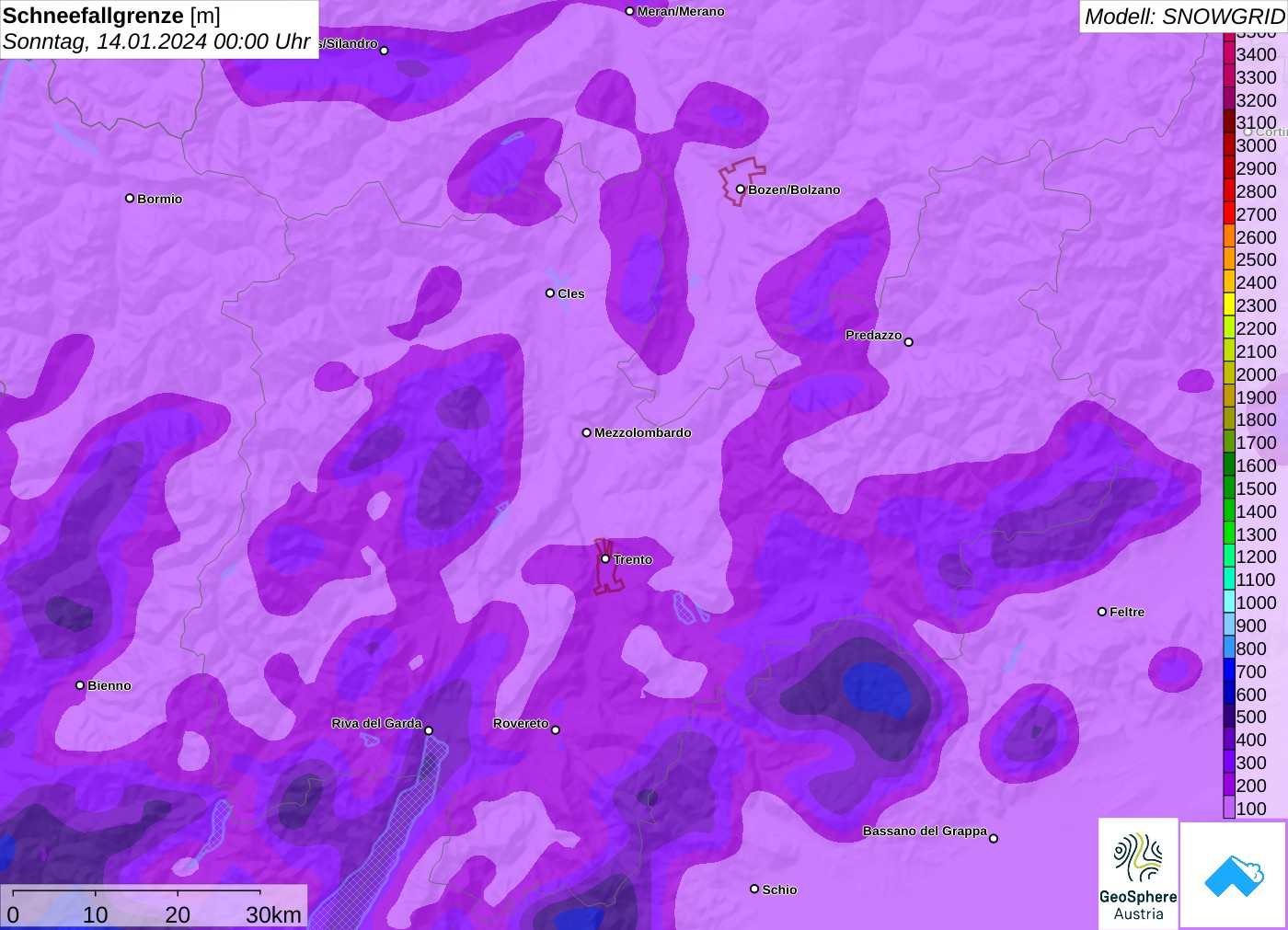The height and width of the screenshot is (930, 1288).
Task: Select the Bormio location marker
Action: pyautogui.click(x=130, y=198)
